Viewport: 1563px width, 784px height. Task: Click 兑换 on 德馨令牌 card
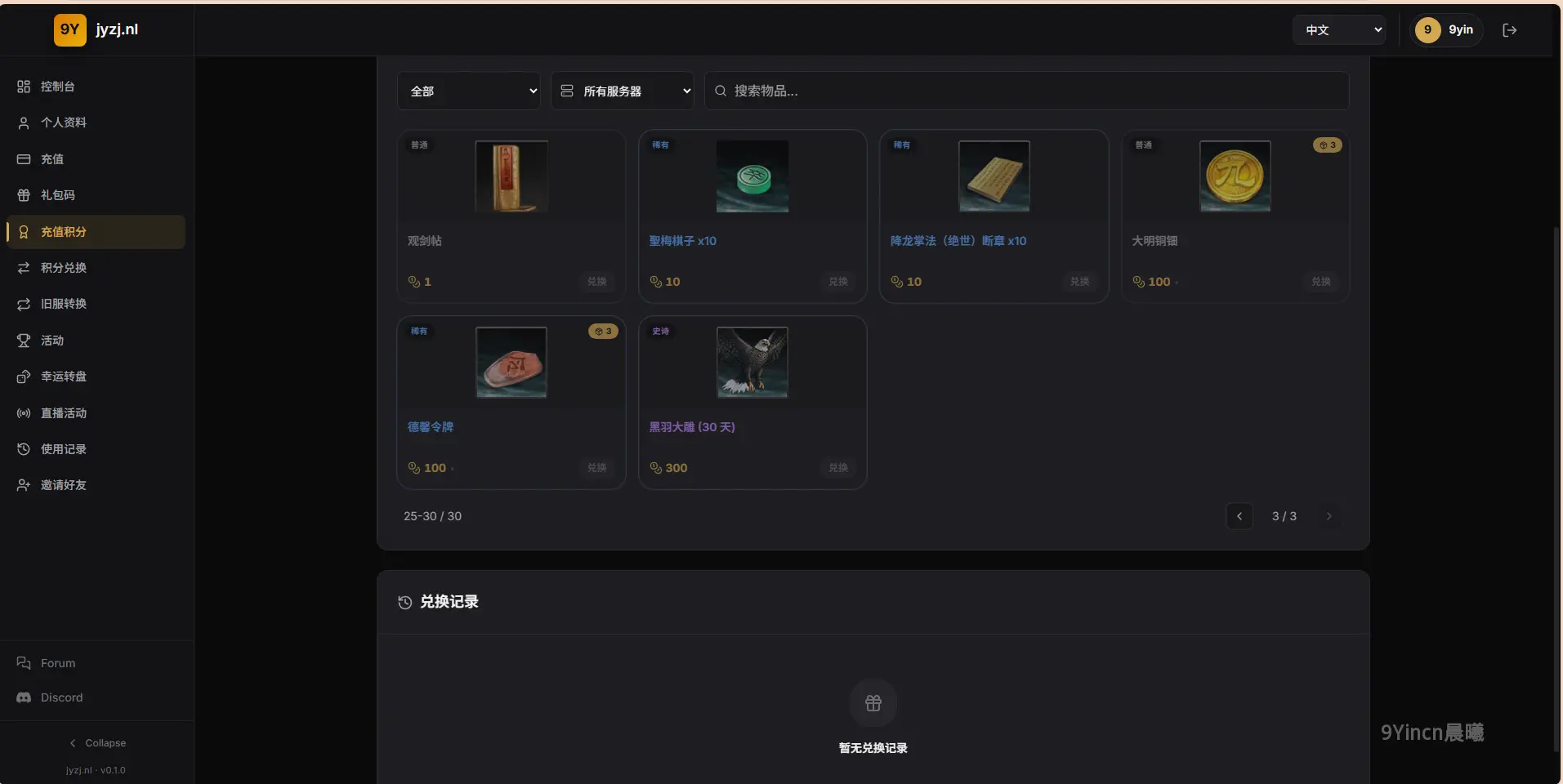click(x=597, y=468)
